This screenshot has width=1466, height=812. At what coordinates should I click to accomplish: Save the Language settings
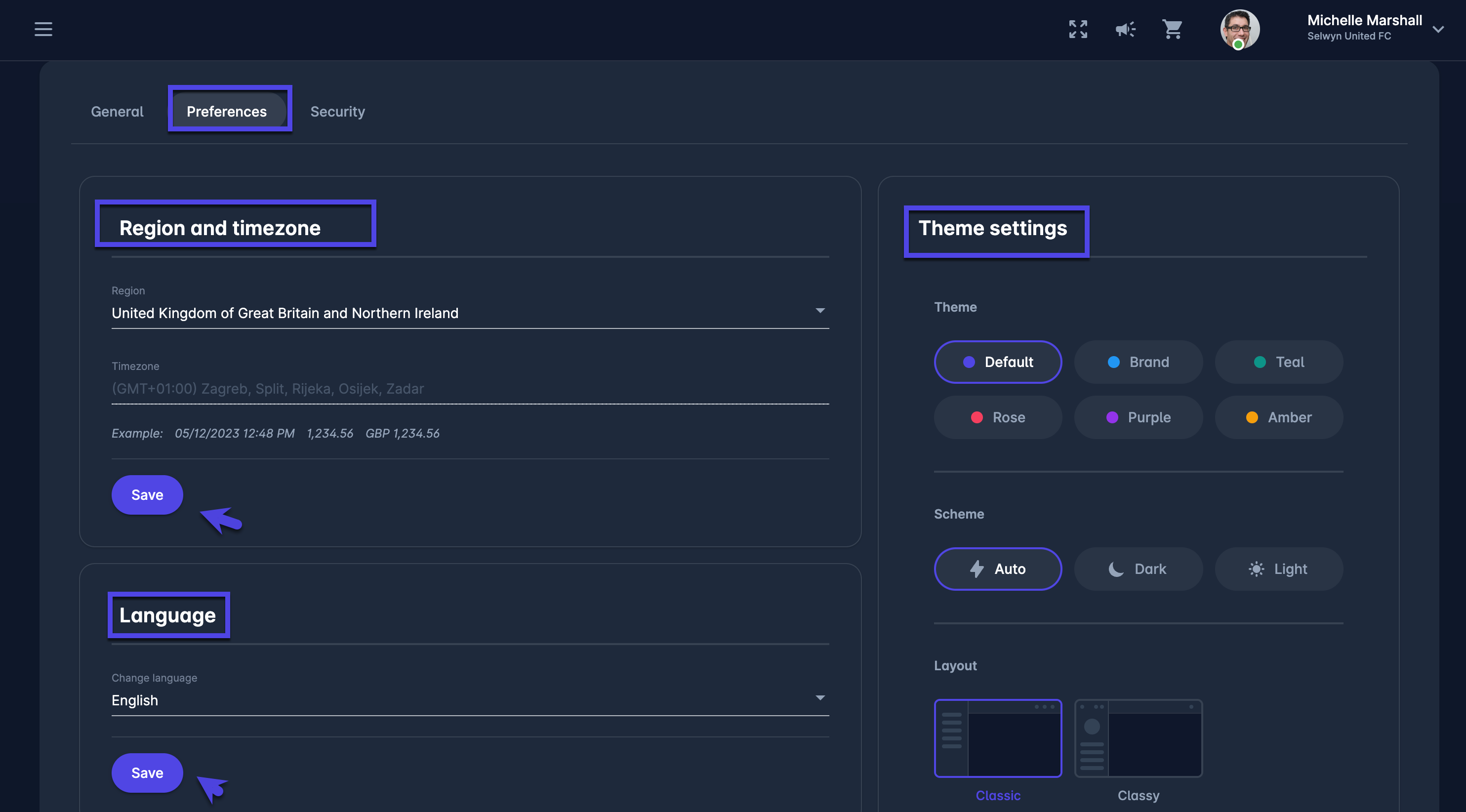(147, 773)
